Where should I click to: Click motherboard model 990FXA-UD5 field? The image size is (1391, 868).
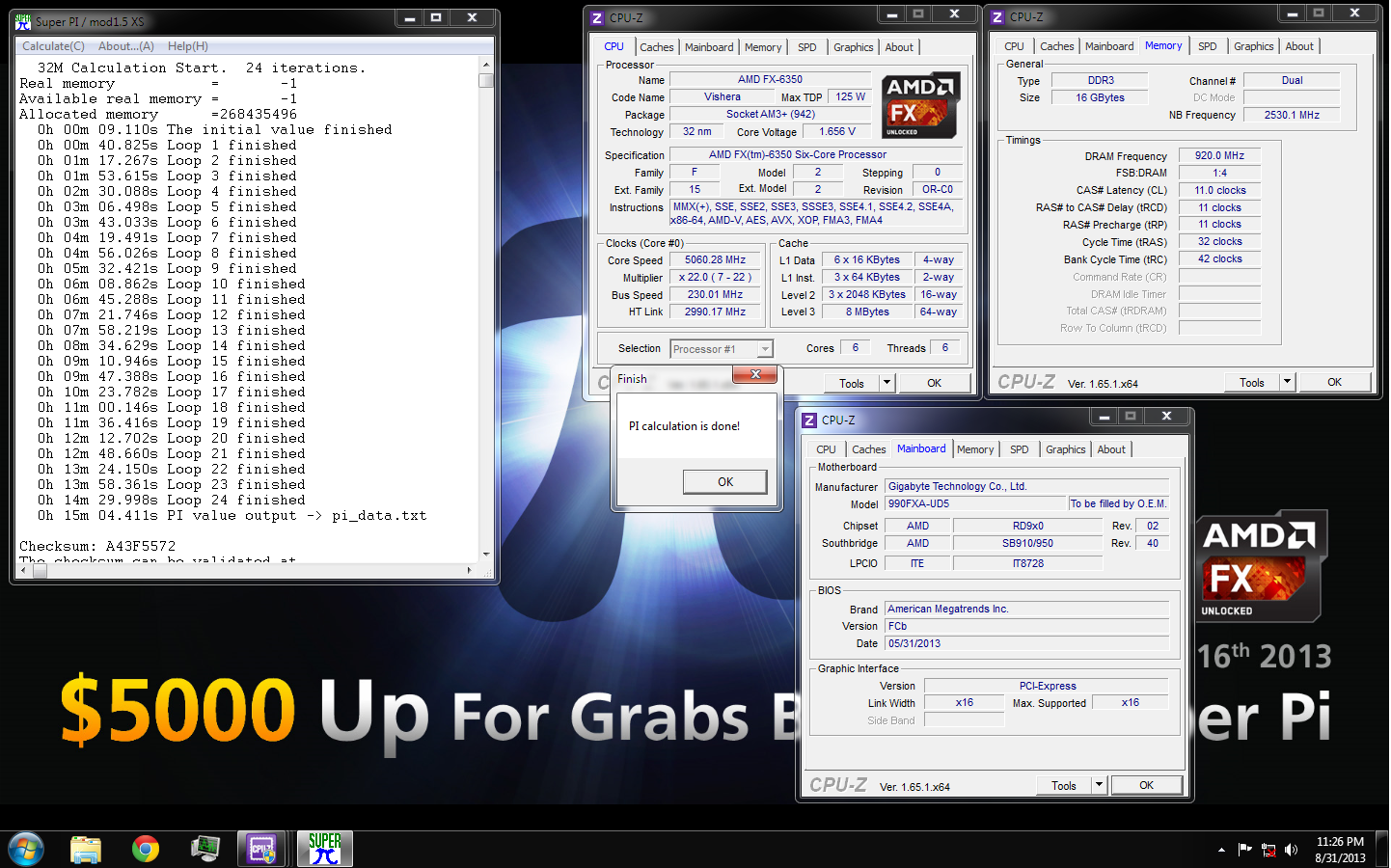[x=976, y=503]
